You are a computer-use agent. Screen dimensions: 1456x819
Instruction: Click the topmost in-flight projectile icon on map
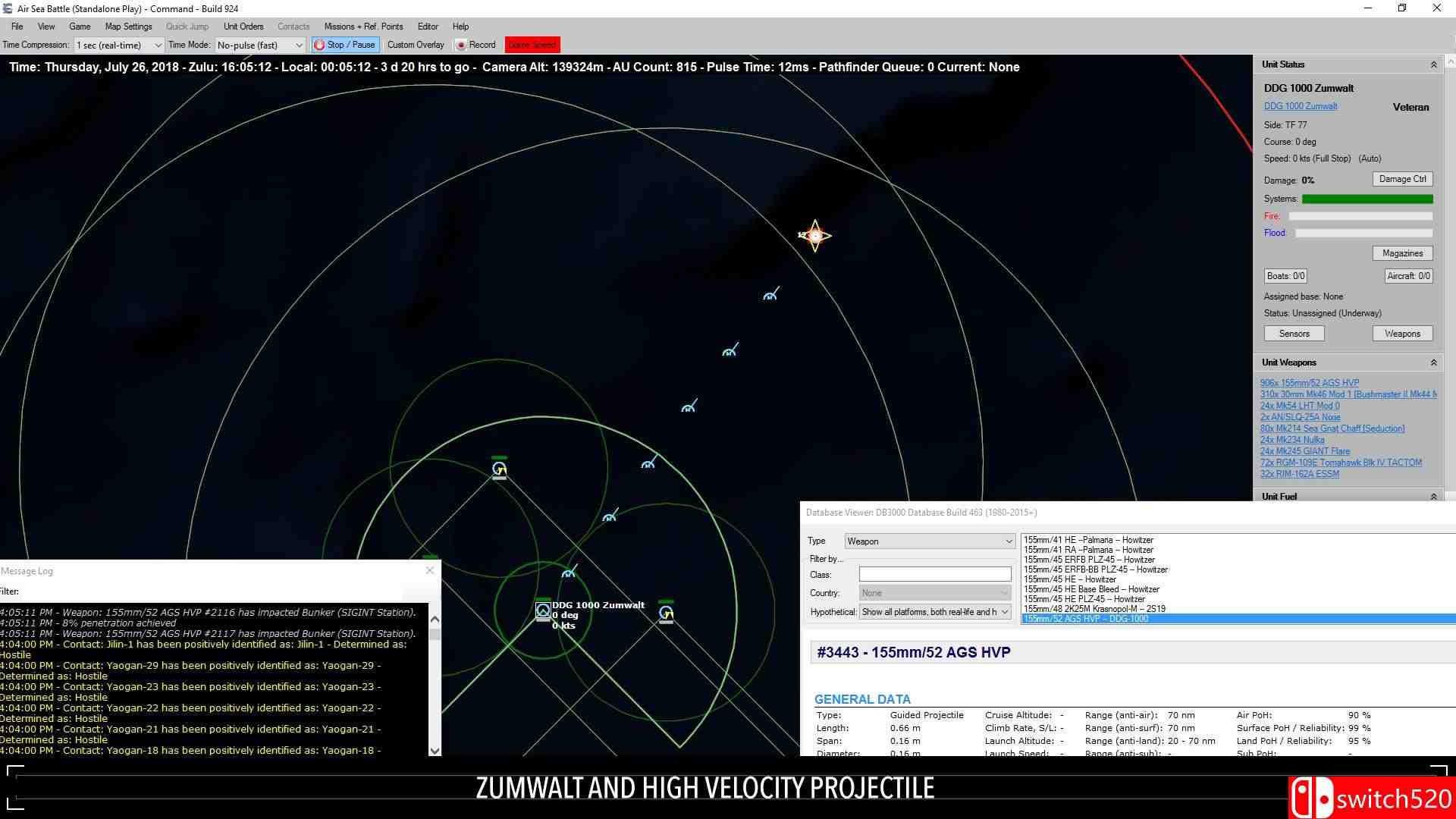pos(770,294)
